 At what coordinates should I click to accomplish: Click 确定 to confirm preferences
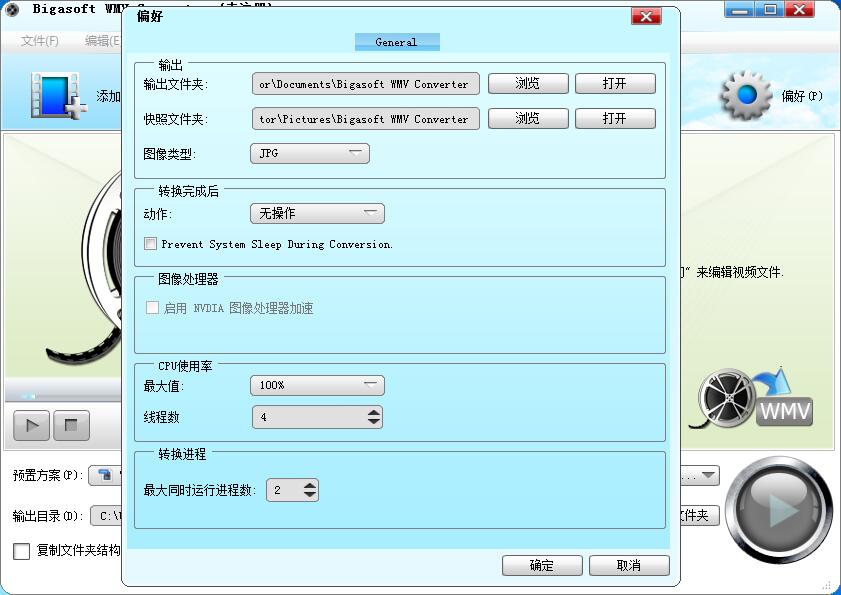(x=542, y=565)
